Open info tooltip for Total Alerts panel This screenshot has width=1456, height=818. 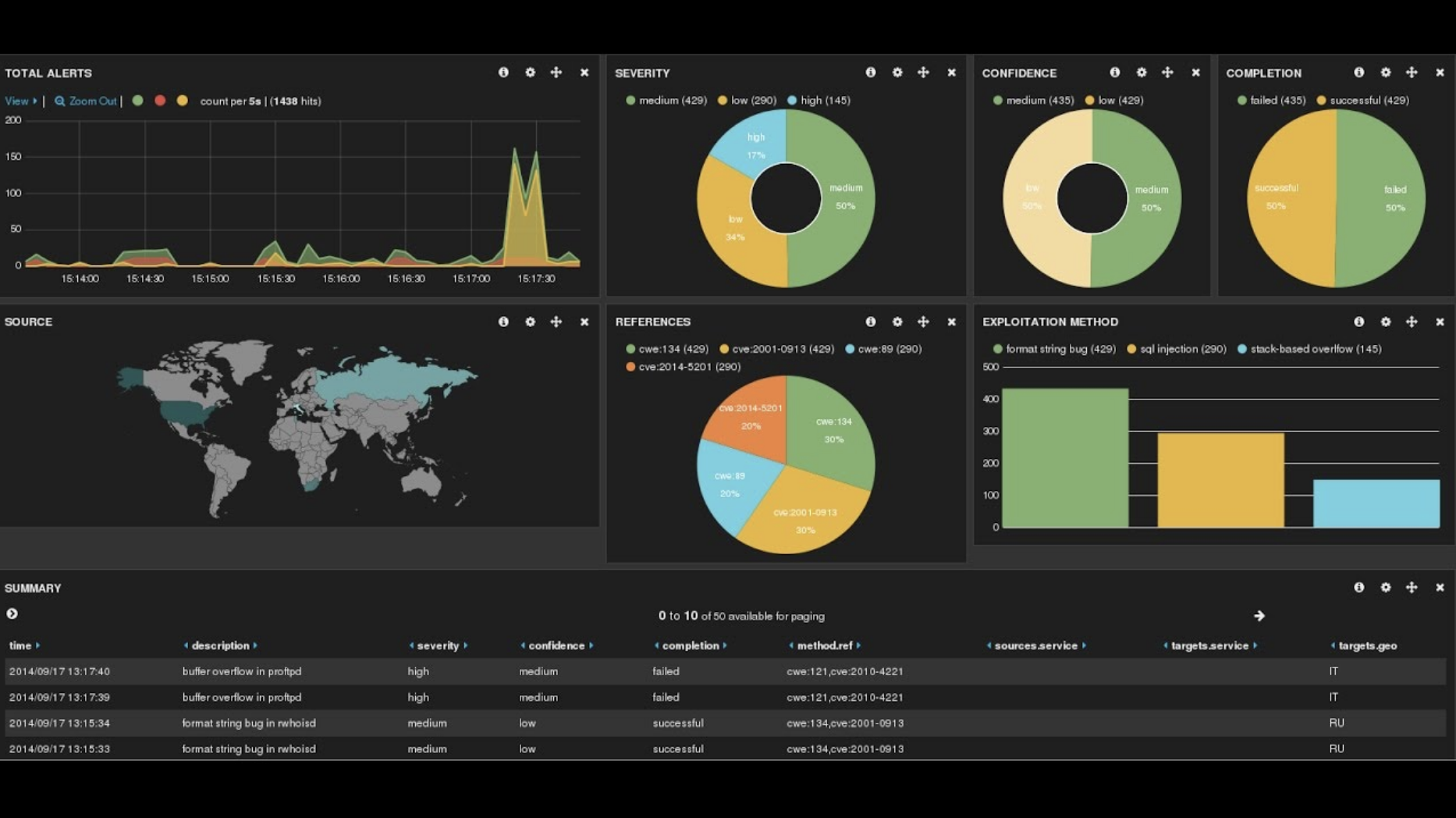(x=503, y=72)
